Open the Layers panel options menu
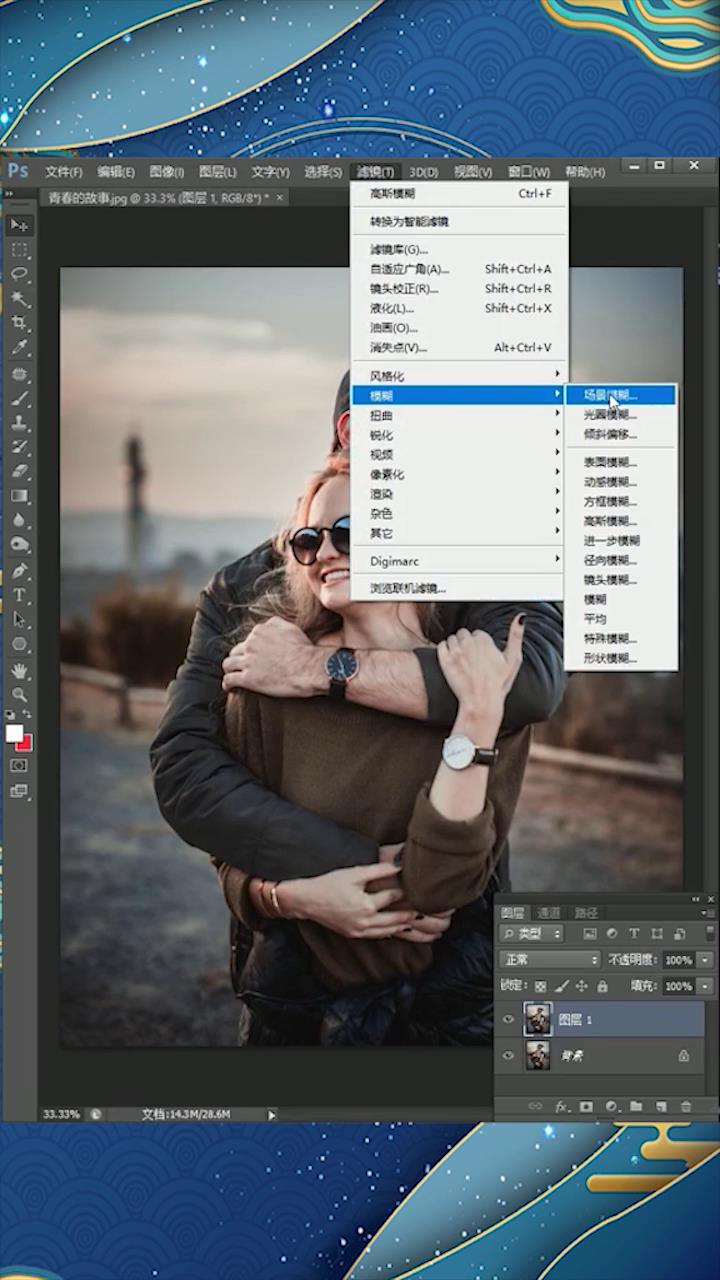The width and height of the screenshot is (720, 1280). (707, 913)
